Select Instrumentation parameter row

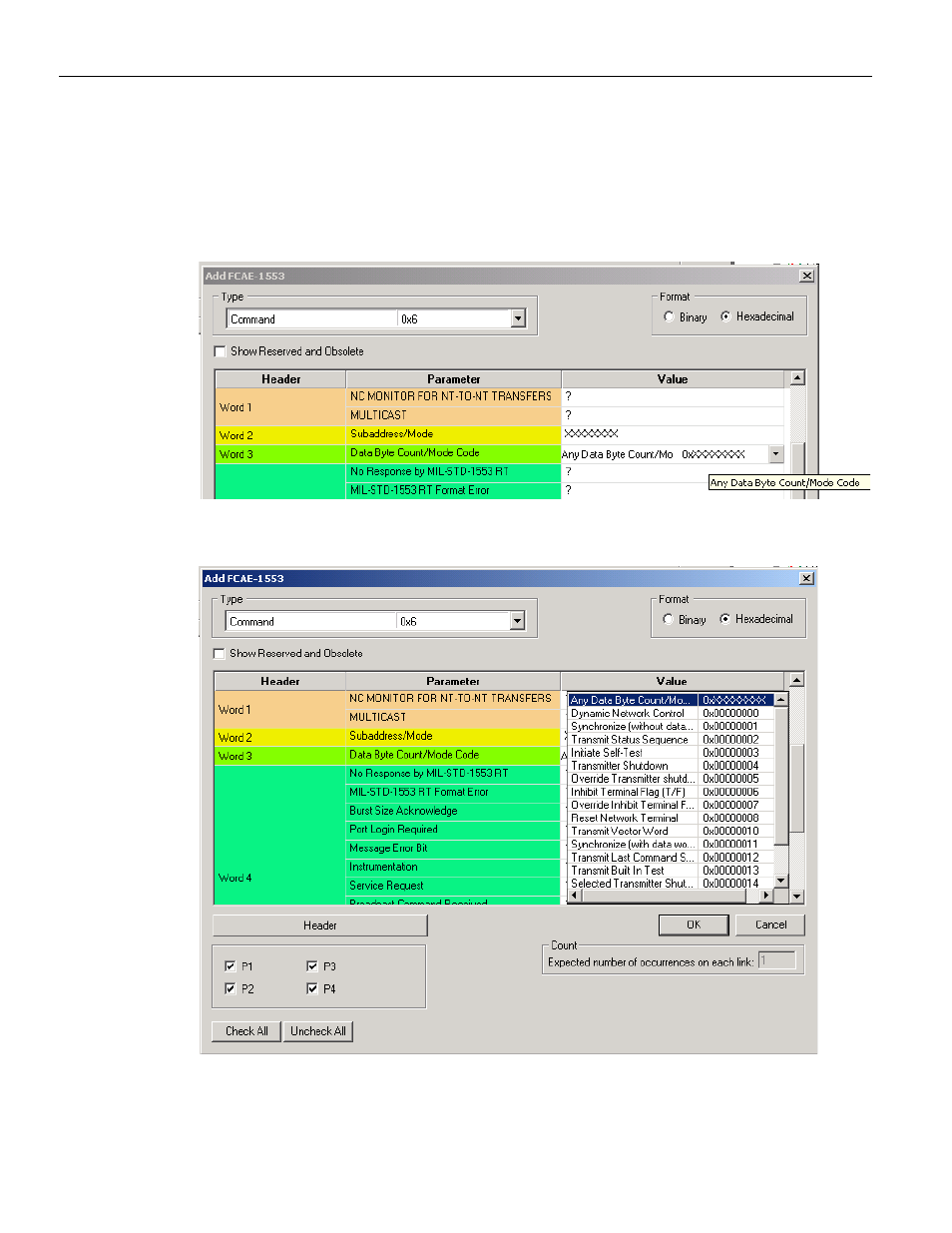454,867
